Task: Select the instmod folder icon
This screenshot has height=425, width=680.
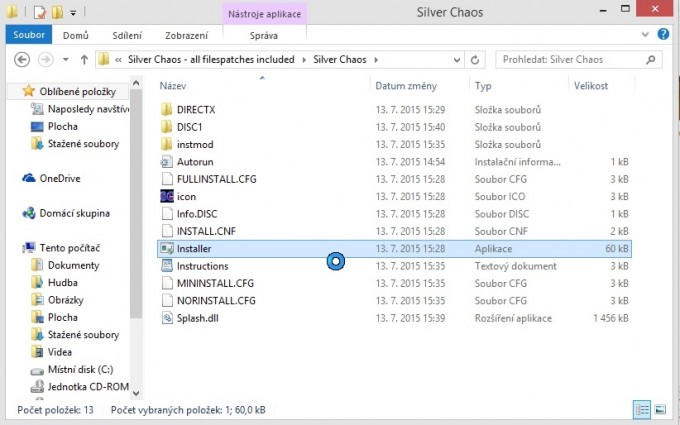Action: coord(167,144)
